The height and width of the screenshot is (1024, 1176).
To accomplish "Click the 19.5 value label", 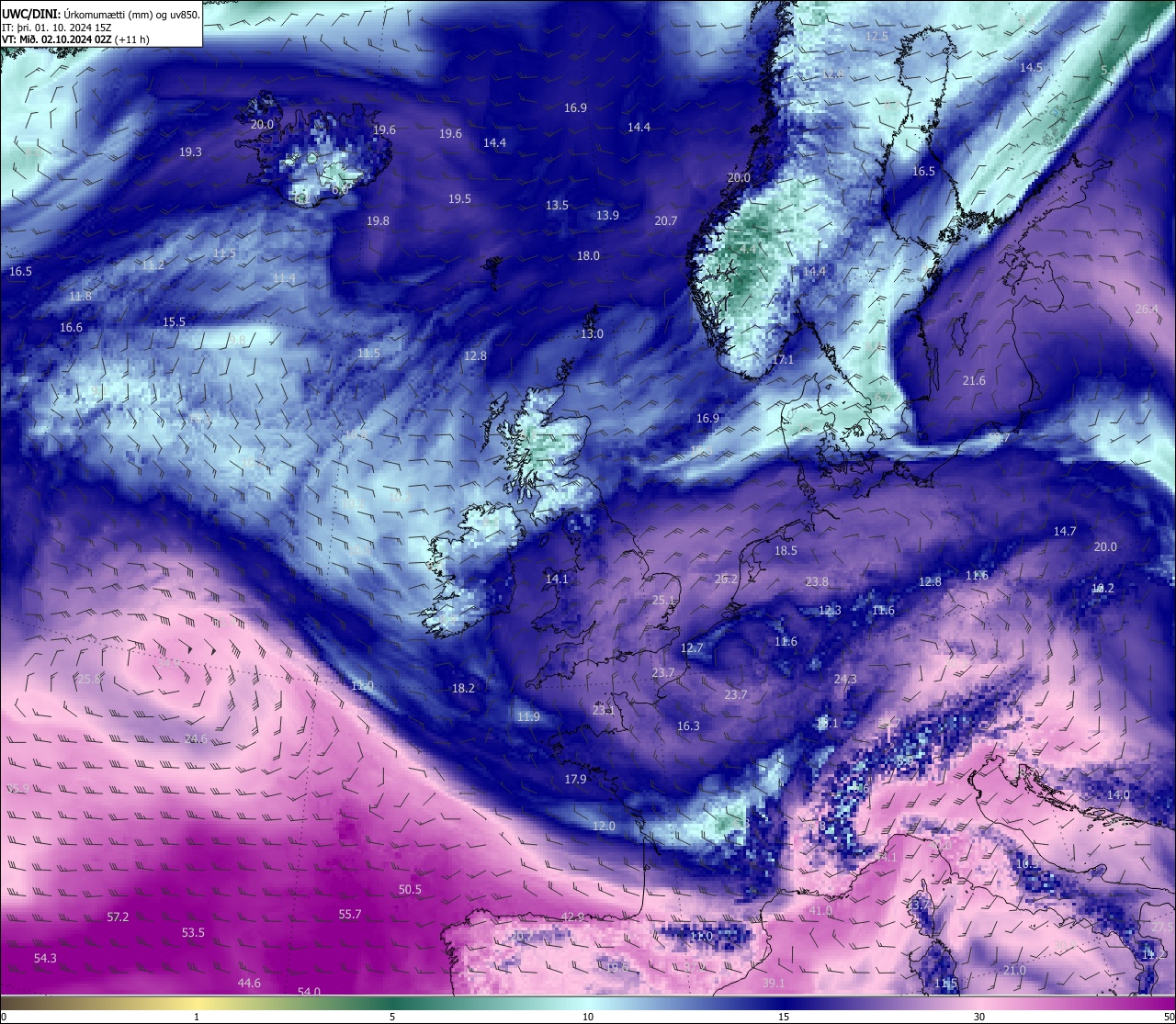I will click(x=459, y=198).
